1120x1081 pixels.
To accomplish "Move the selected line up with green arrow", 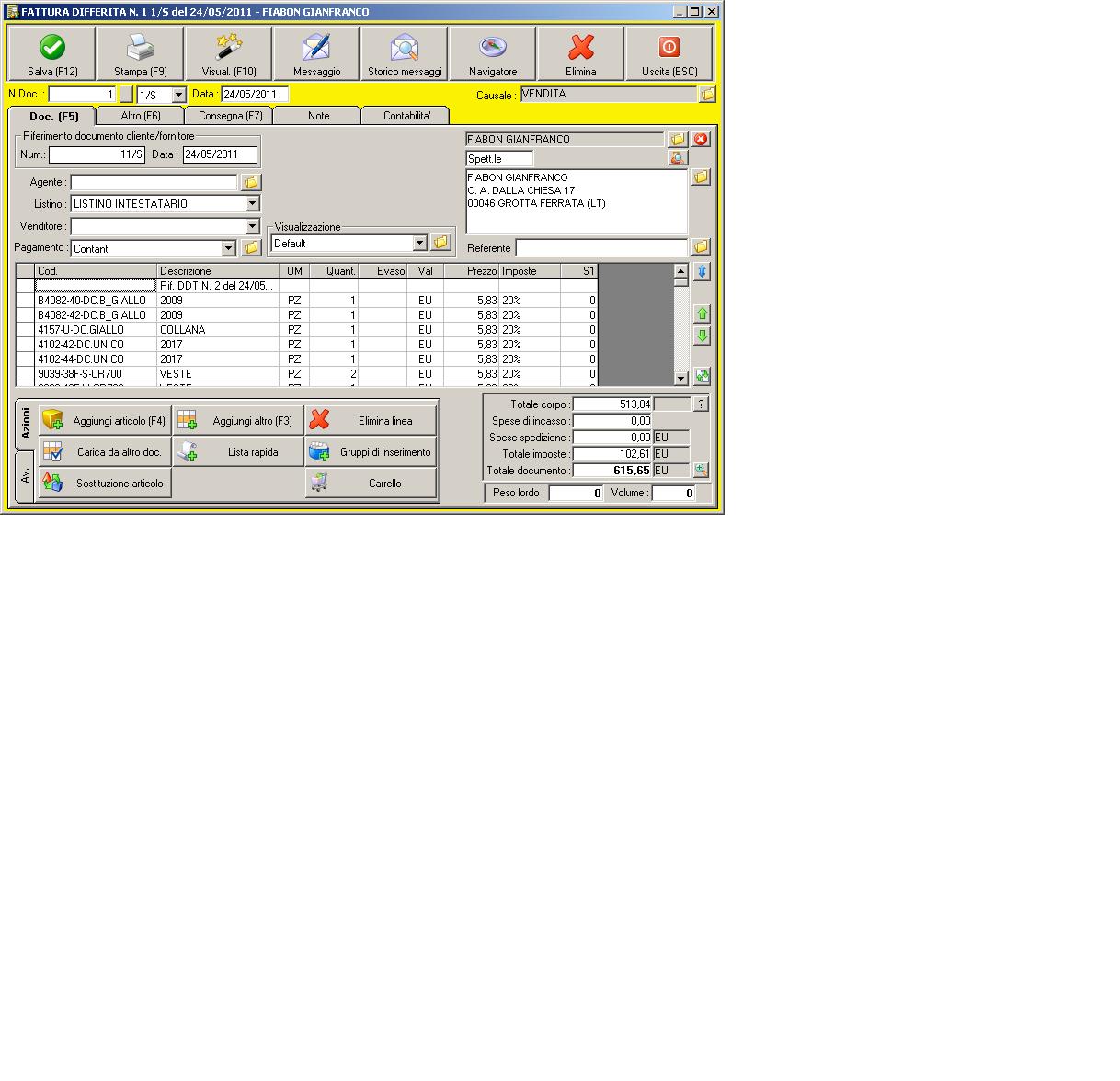I will (702, 314).
